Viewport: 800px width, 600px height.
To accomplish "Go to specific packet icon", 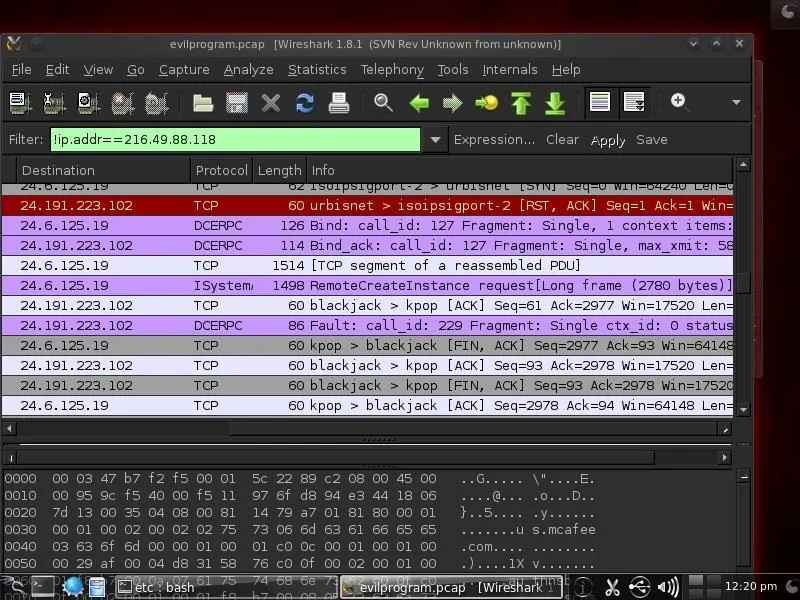I will (x=486, y=103).
